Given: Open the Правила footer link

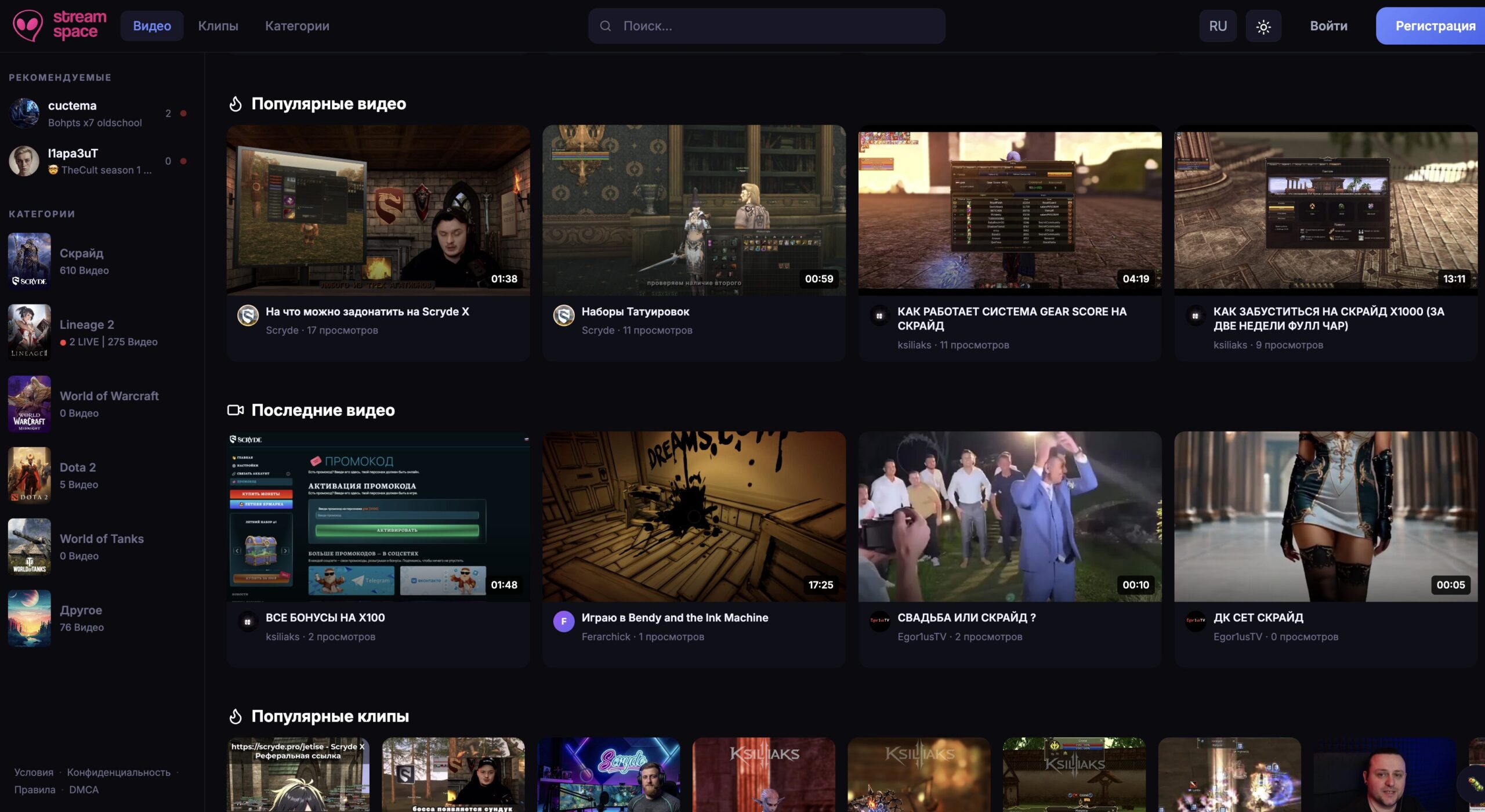Looking at the screenshot, I should (35, 790).
